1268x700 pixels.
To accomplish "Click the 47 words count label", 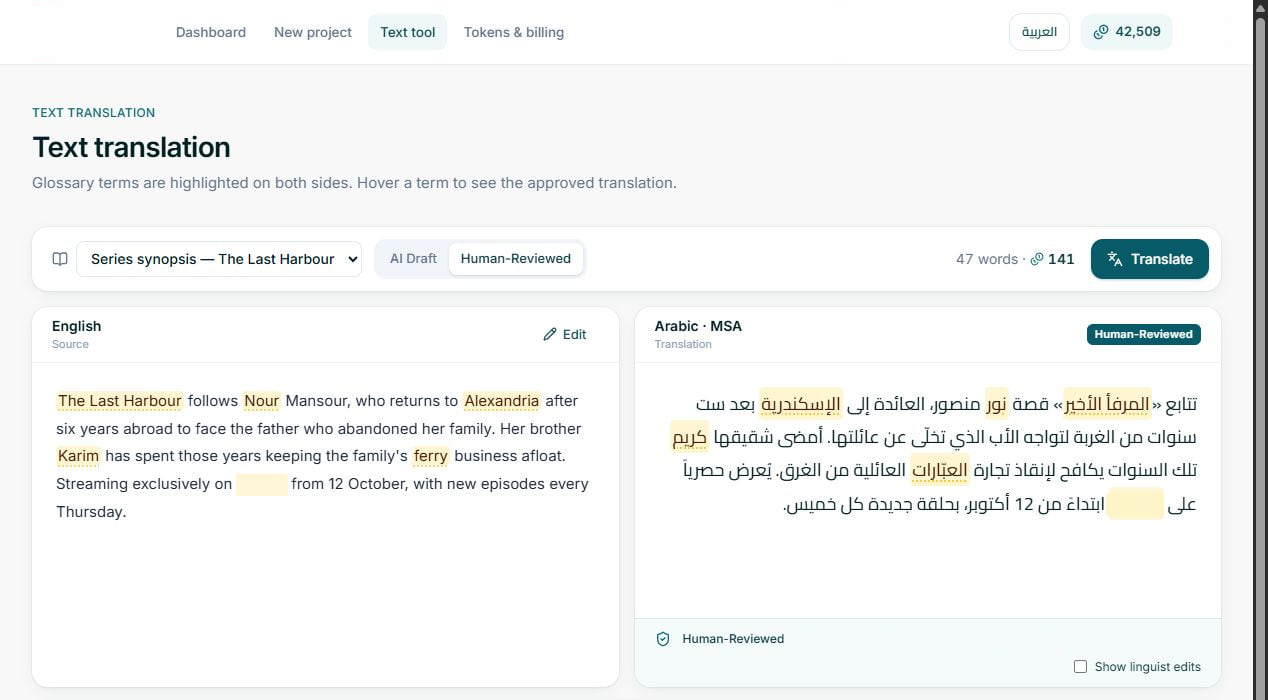I will point(986,259).
